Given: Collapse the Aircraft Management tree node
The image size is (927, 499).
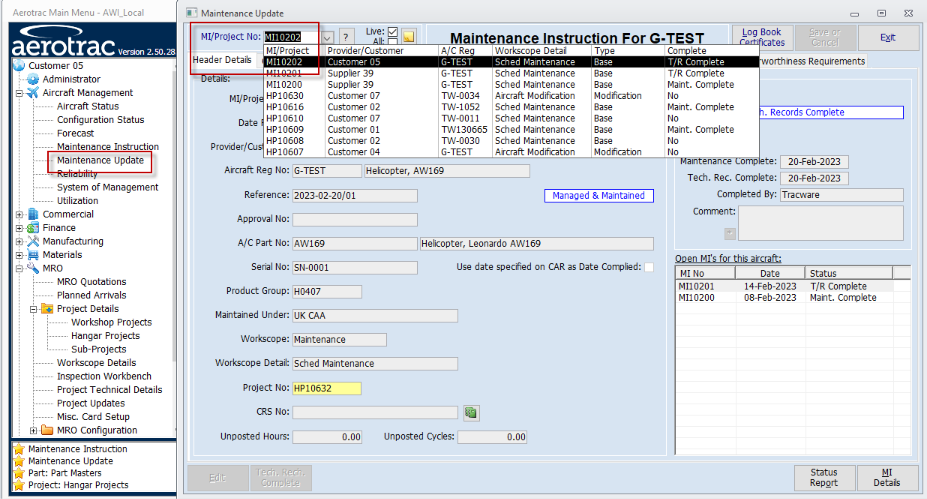Looking at the screenshot, I should 19,93.
